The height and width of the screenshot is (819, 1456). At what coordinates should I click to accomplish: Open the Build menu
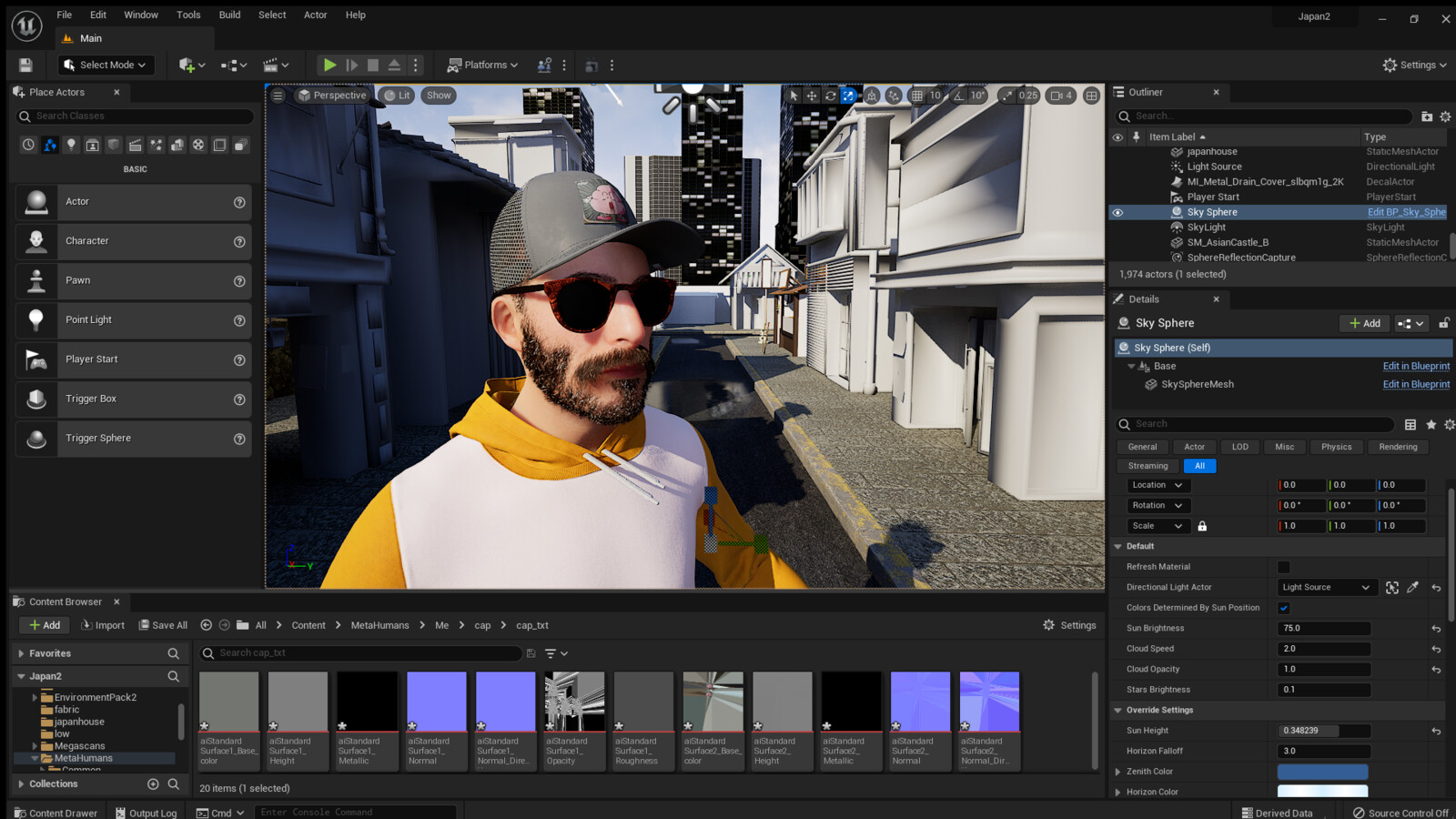(x=229, y=15)
